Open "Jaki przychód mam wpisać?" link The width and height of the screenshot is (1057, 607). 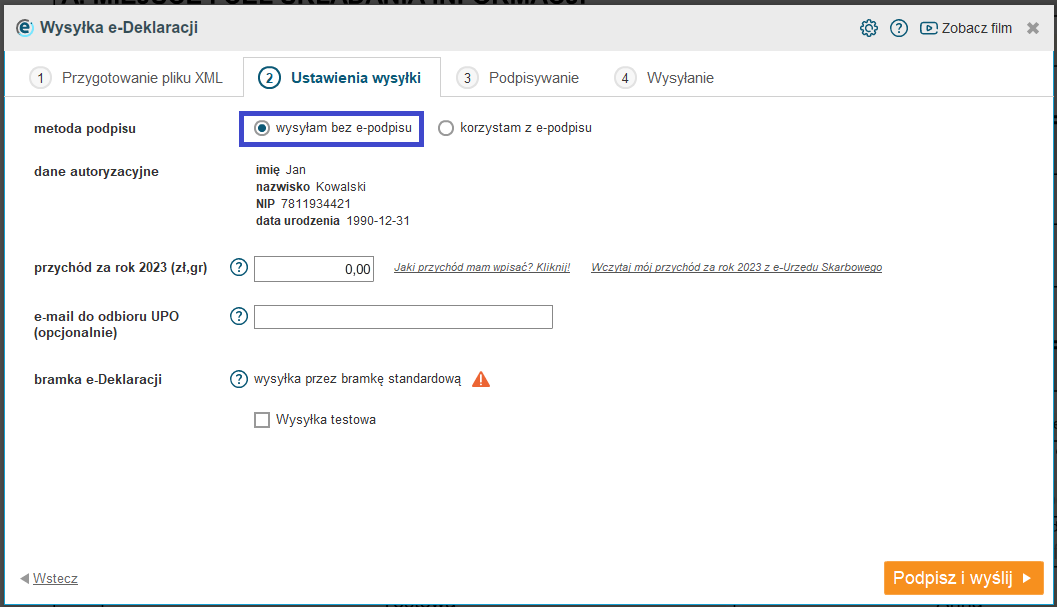pyautogui.click(x=482, y=268)
